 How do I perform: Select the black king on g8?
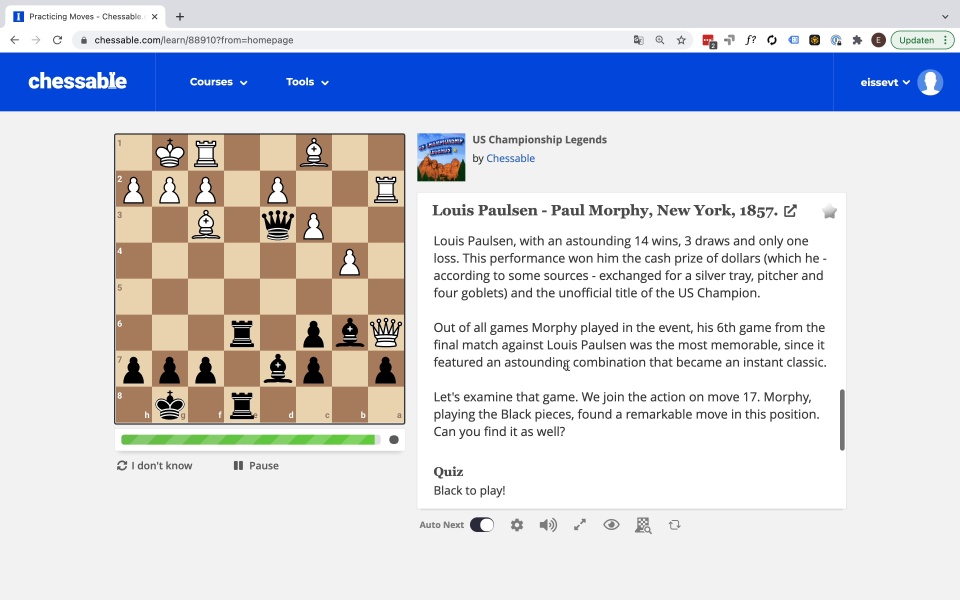pyautogui.click(x=170, y=405)
